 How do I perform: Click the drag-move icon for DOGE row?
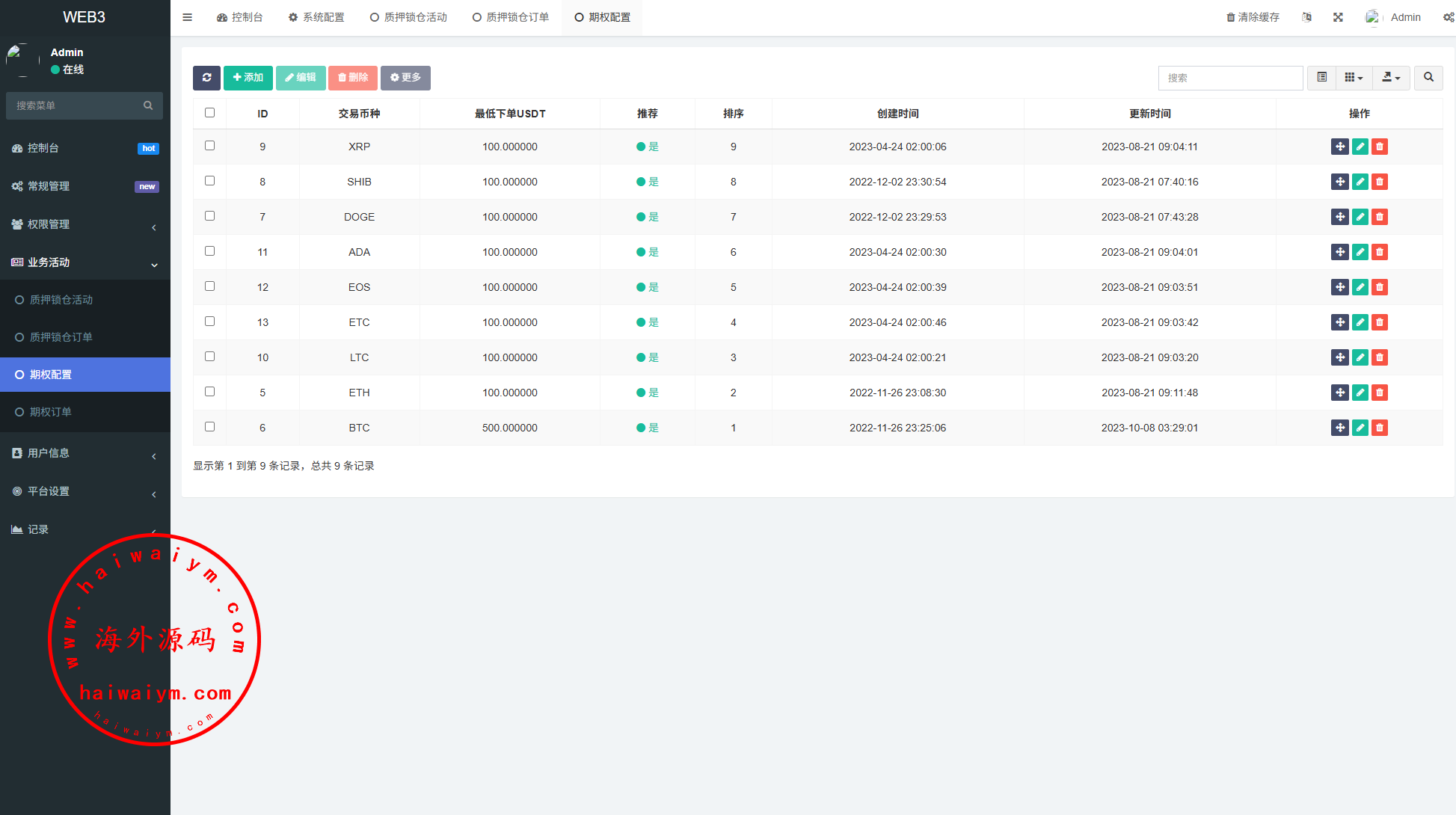[1339, 217]
